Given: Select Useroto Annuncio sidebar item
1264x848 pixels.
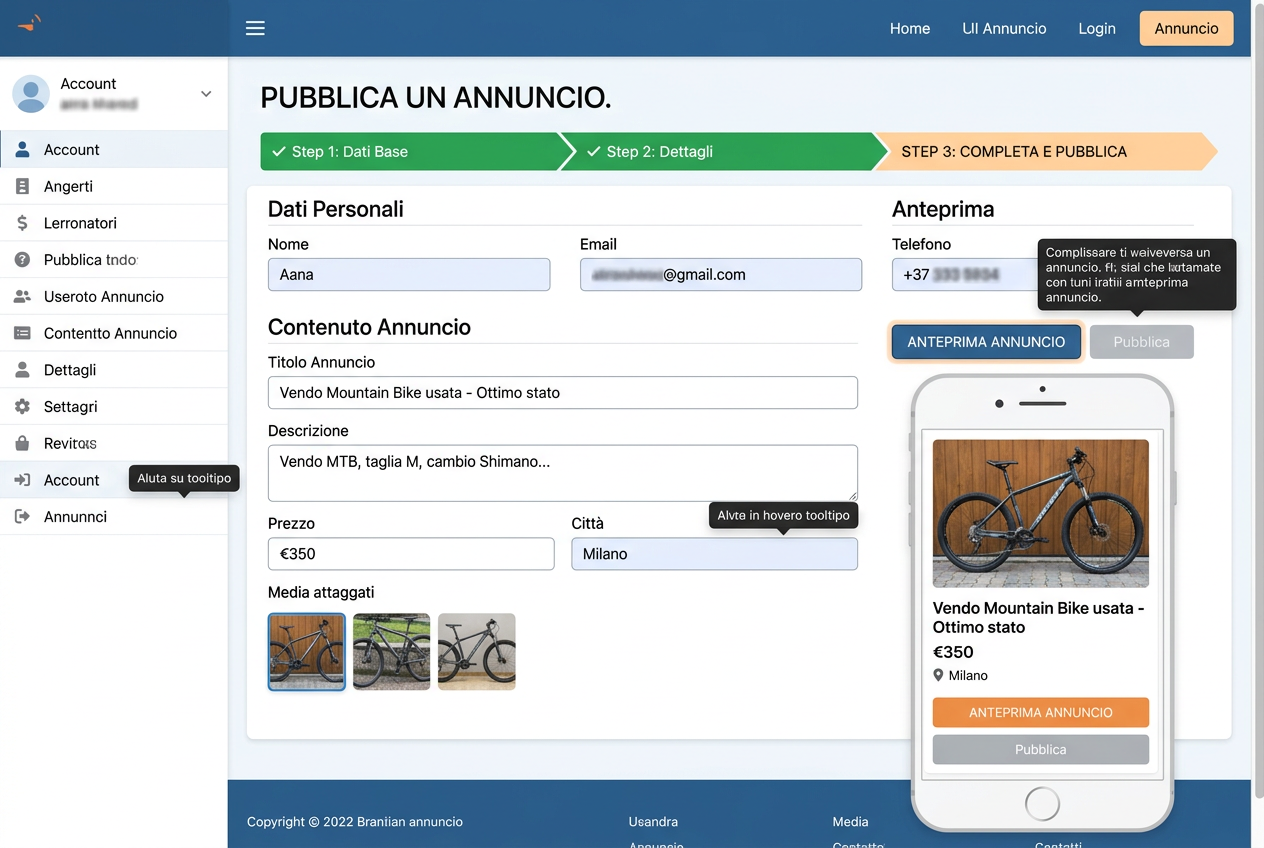Looking at the screenshot, I should pyautogui.click(x=114, y=297).
